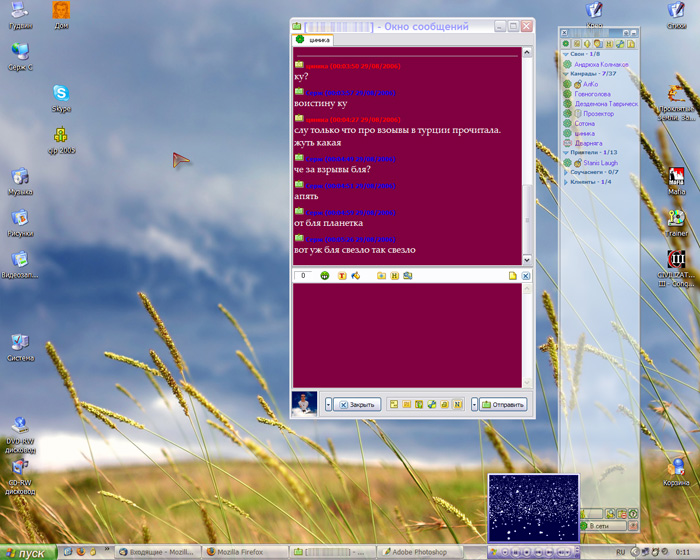Open Skype desktop shortcut
This screenshot has height=560, width=700.
(x=61, y=95)
